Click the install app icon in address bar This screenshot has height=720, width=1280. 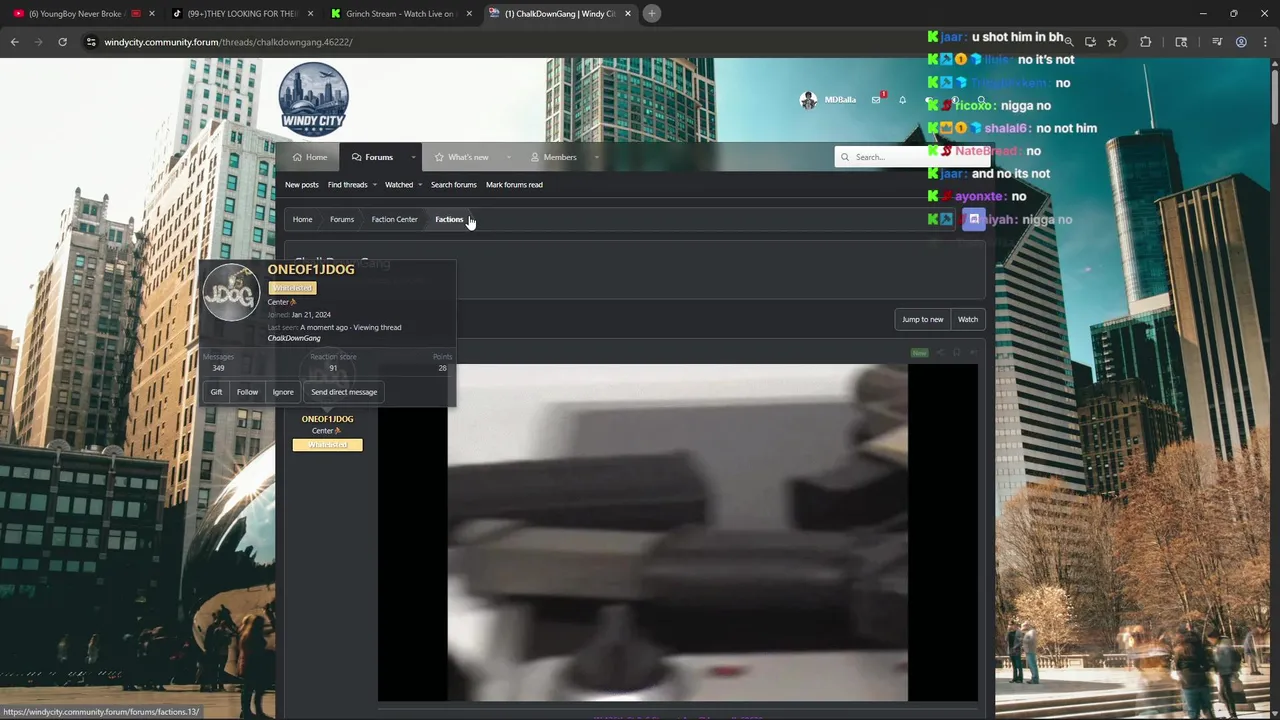pyautogui.click(x=1090, y=42)
